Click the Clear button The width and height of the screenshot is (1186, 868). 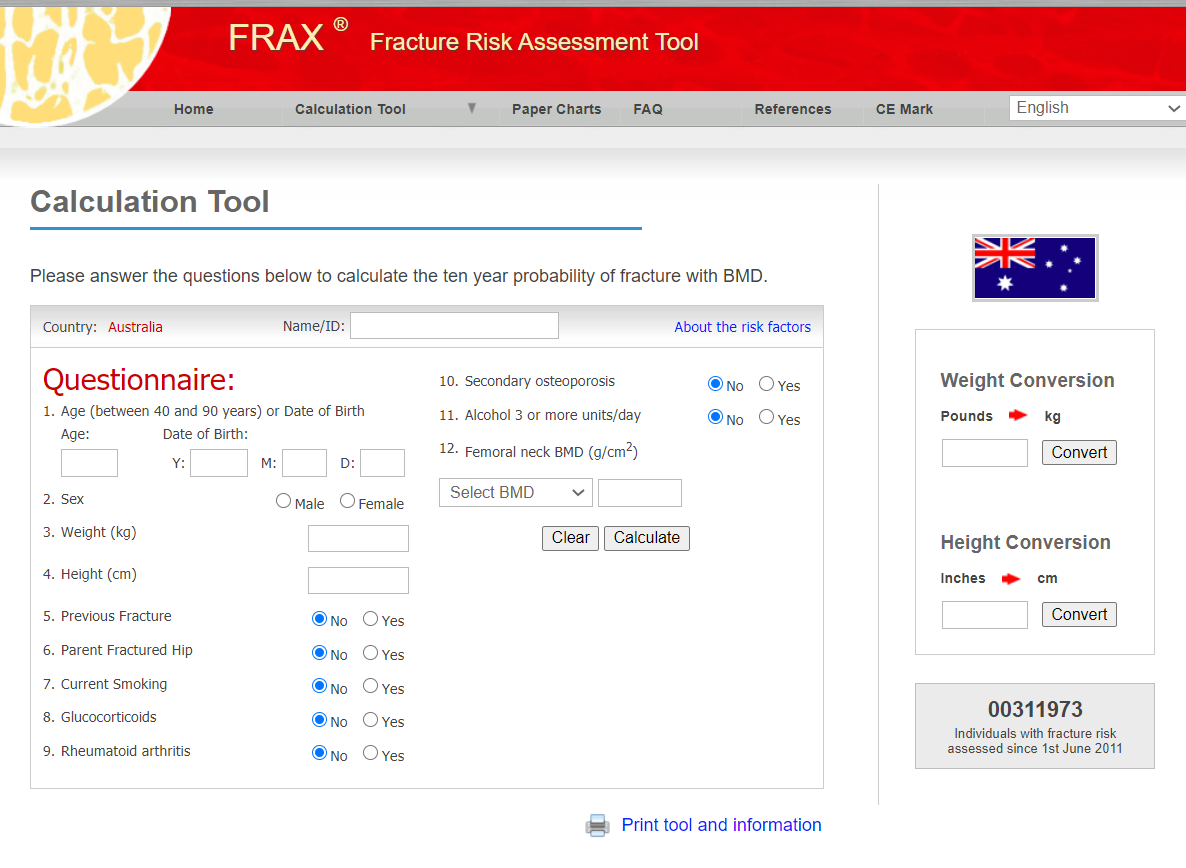coord(570,538)
